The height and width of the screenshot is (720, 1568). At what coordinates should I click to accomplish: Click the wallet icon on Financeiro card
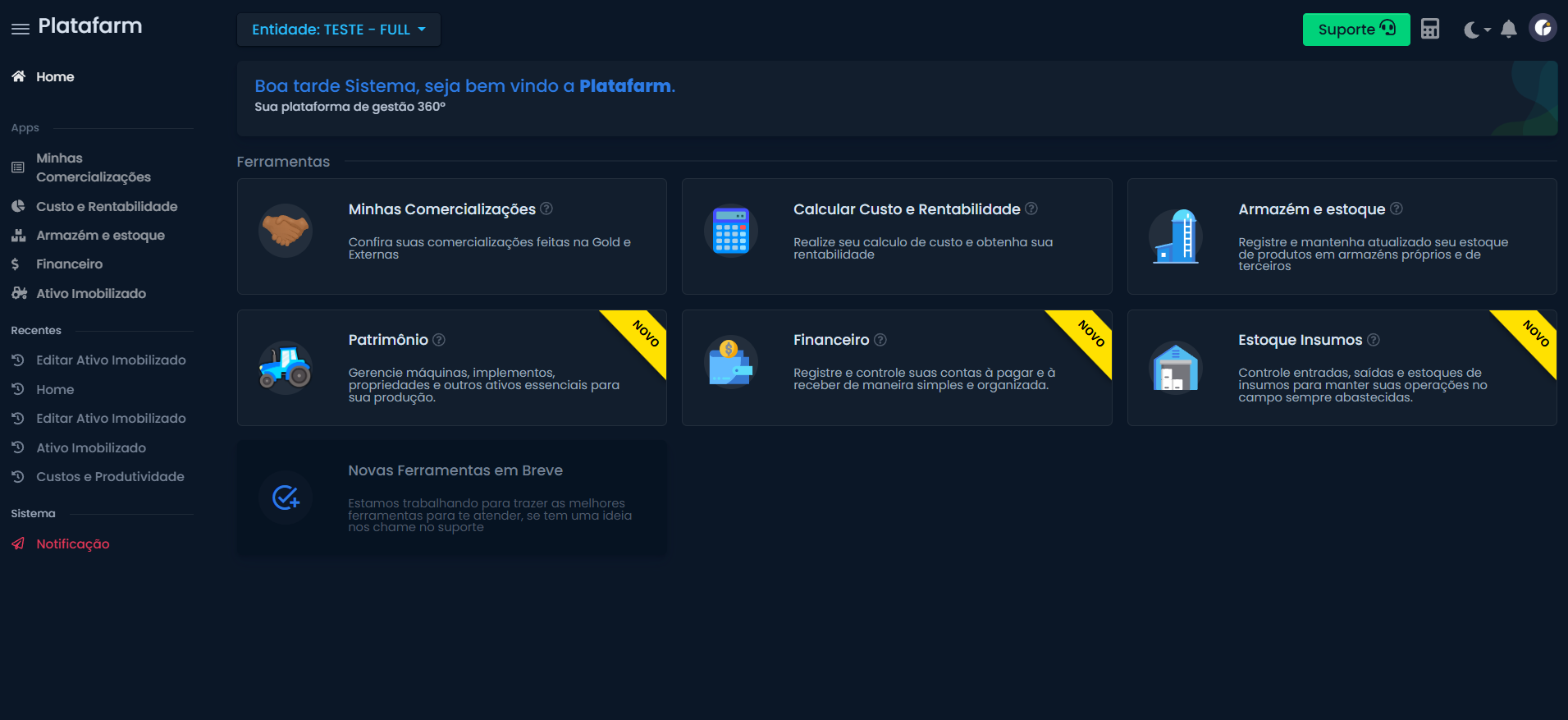(x=731, y=362)
